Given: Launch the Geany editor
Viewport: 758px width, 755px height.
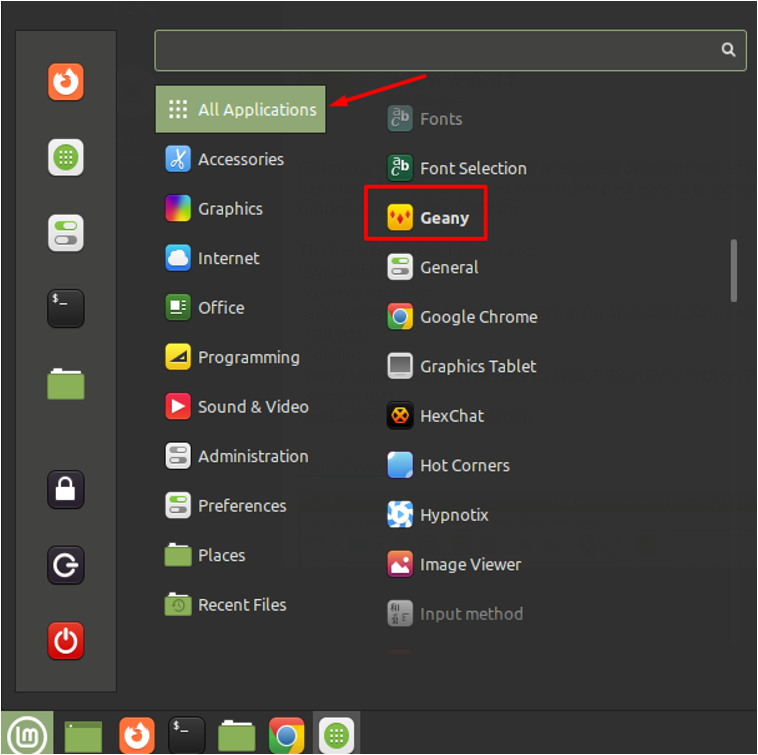Looking at the screenshot, I should pyautogui.click(x=428, y=218).
